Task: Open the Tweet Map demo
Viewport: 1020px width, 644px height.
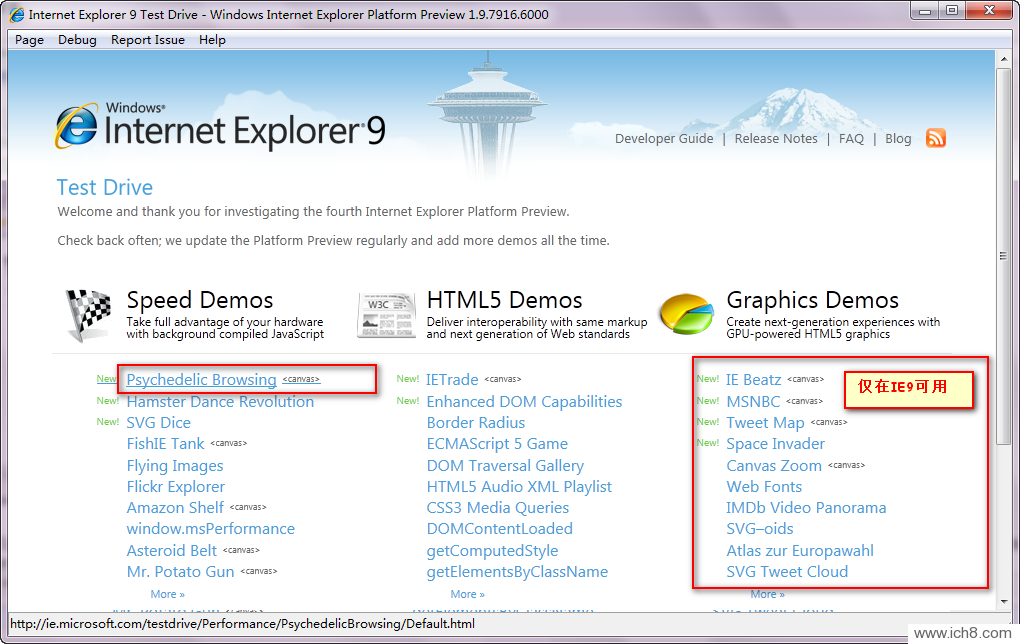Action: (x=765, y=423)
